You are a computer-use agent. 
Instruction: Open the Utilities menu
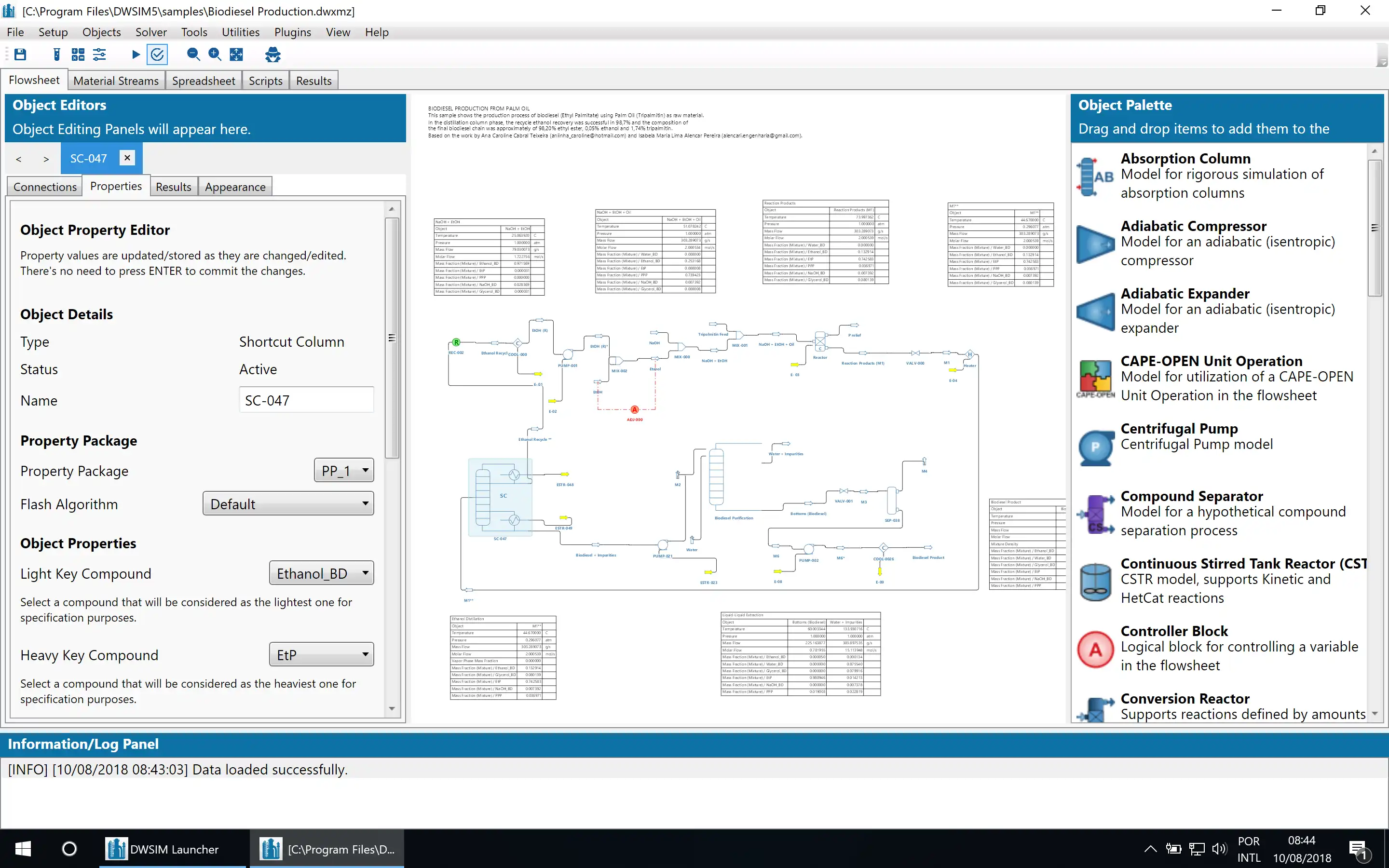(x=241, y=32)
